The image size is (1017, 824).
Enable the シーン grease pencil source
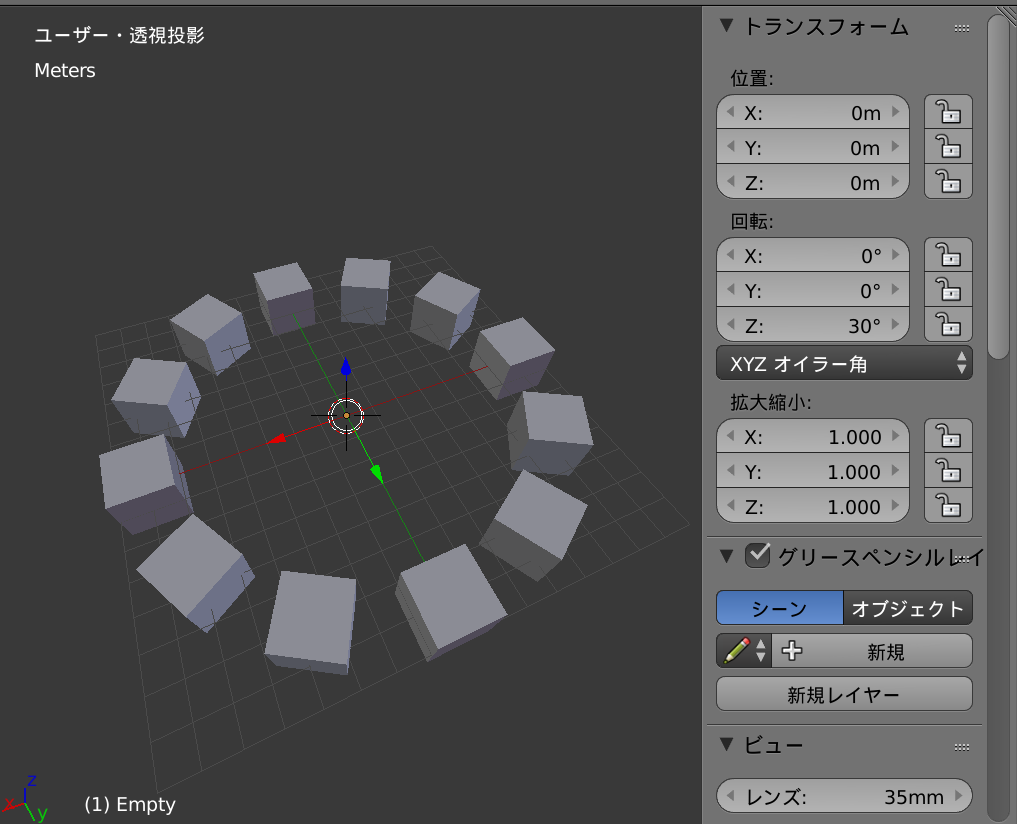click(780, 607)
